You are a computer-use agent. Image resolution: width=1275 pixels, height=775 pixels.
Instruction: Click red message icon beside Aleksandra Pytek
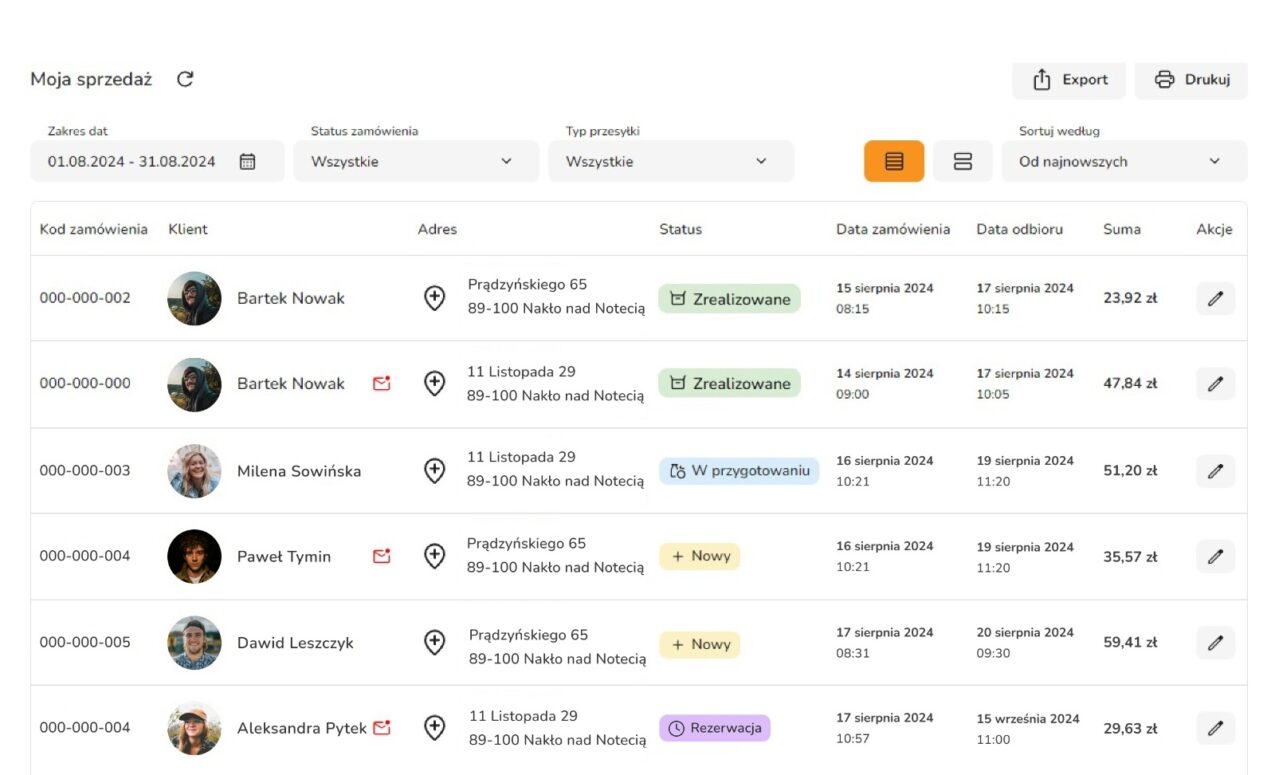[381, 728]
